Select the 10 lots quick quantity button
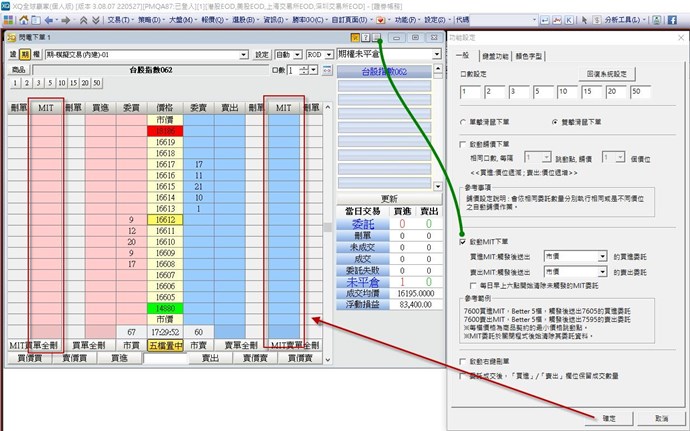This screenshot has height=431, width=690. (62, 83)
